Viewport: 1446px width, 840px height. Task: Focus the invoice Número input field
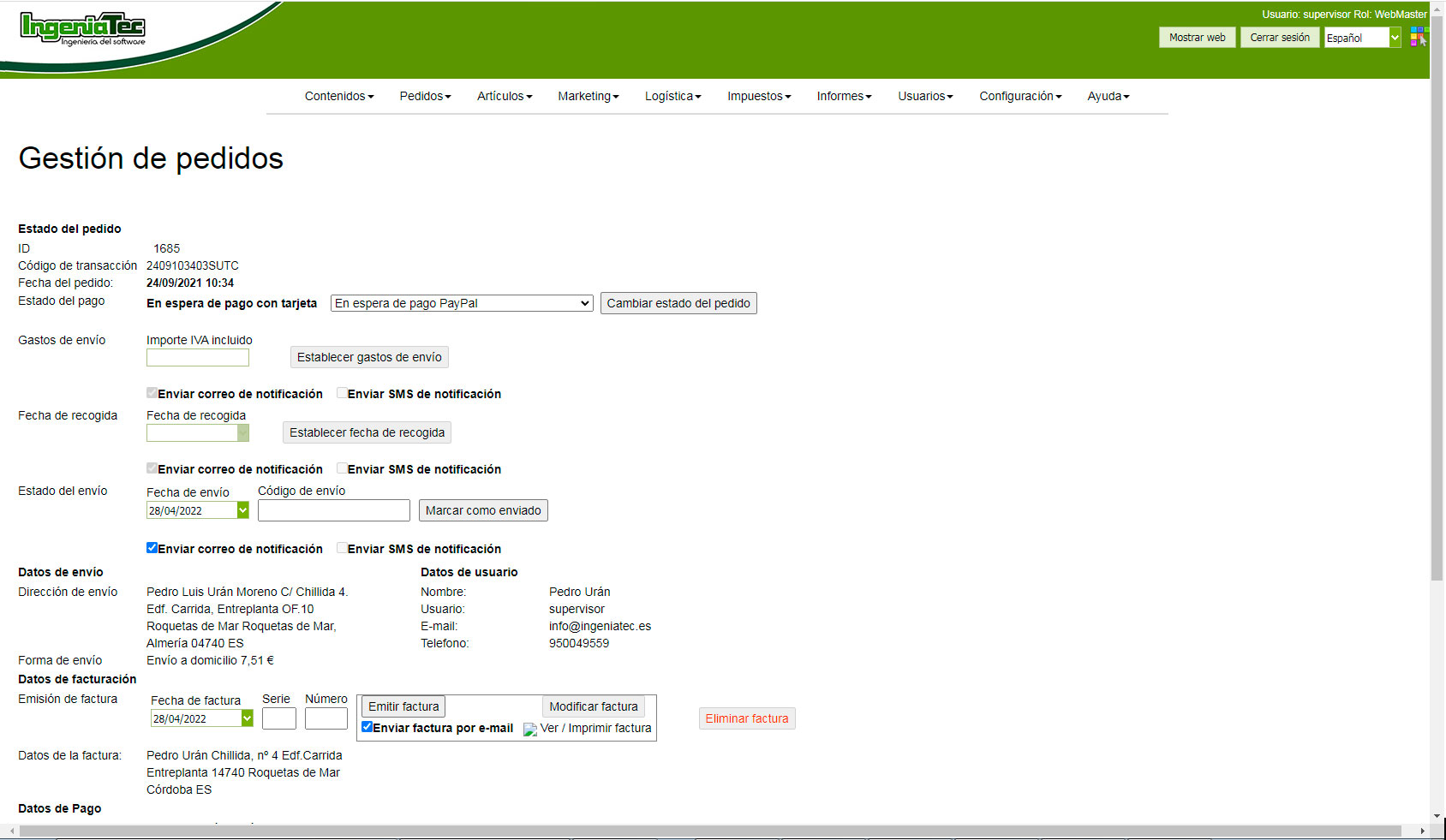(326, 718)
